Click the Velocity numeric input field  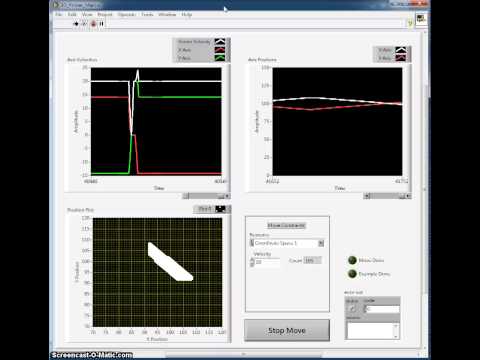click(267, 262)
